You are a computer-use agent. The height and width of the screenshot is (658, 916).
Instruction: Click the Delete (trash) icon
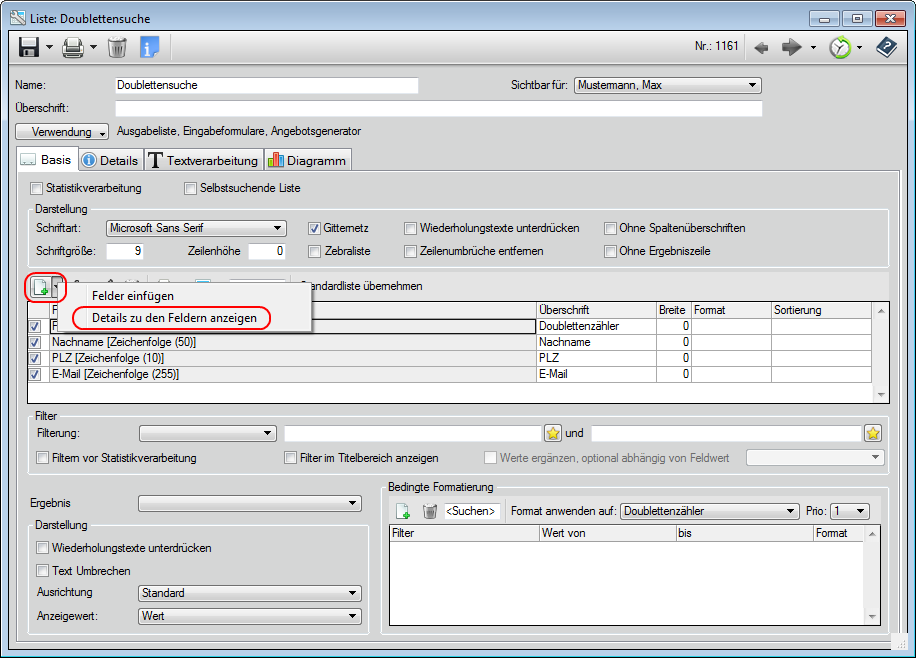click(x=116, y=47)
